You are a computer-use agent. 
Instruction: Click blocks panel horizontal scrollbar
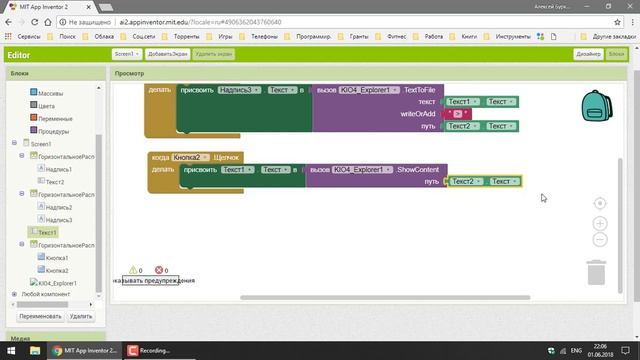[42, 304]
